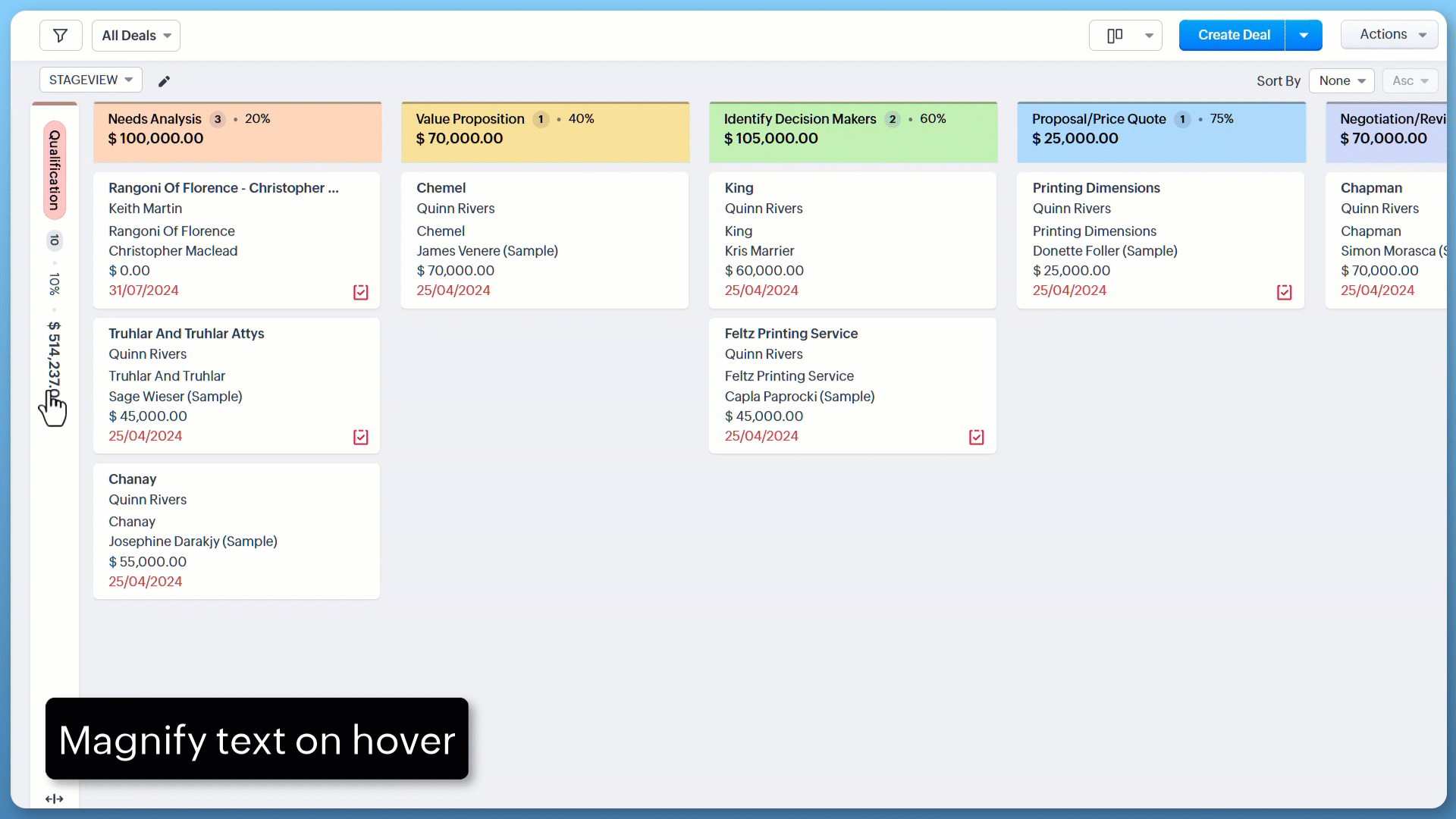Open the filter icon button
This screenshot has height=819, width=1456.
[x=61, y=36]
